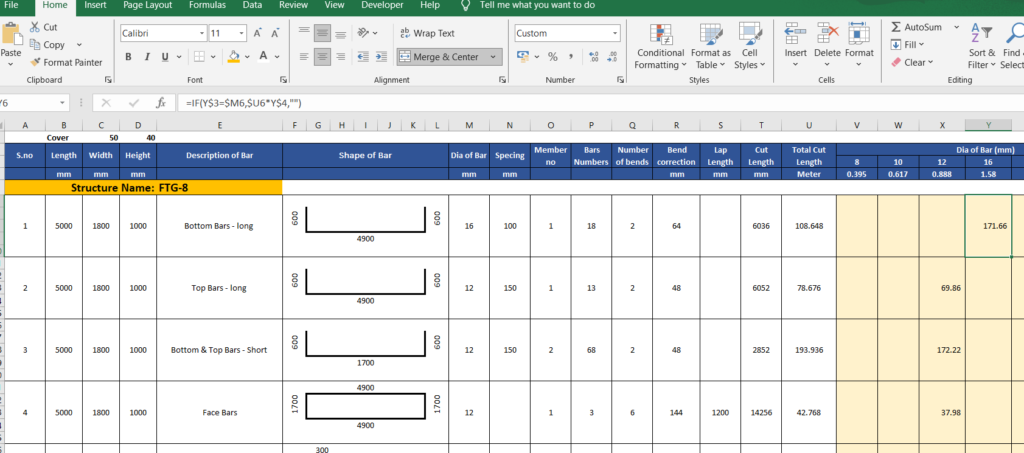
Task: Decrease font size with smaller A icon
Action: (275, 33)
